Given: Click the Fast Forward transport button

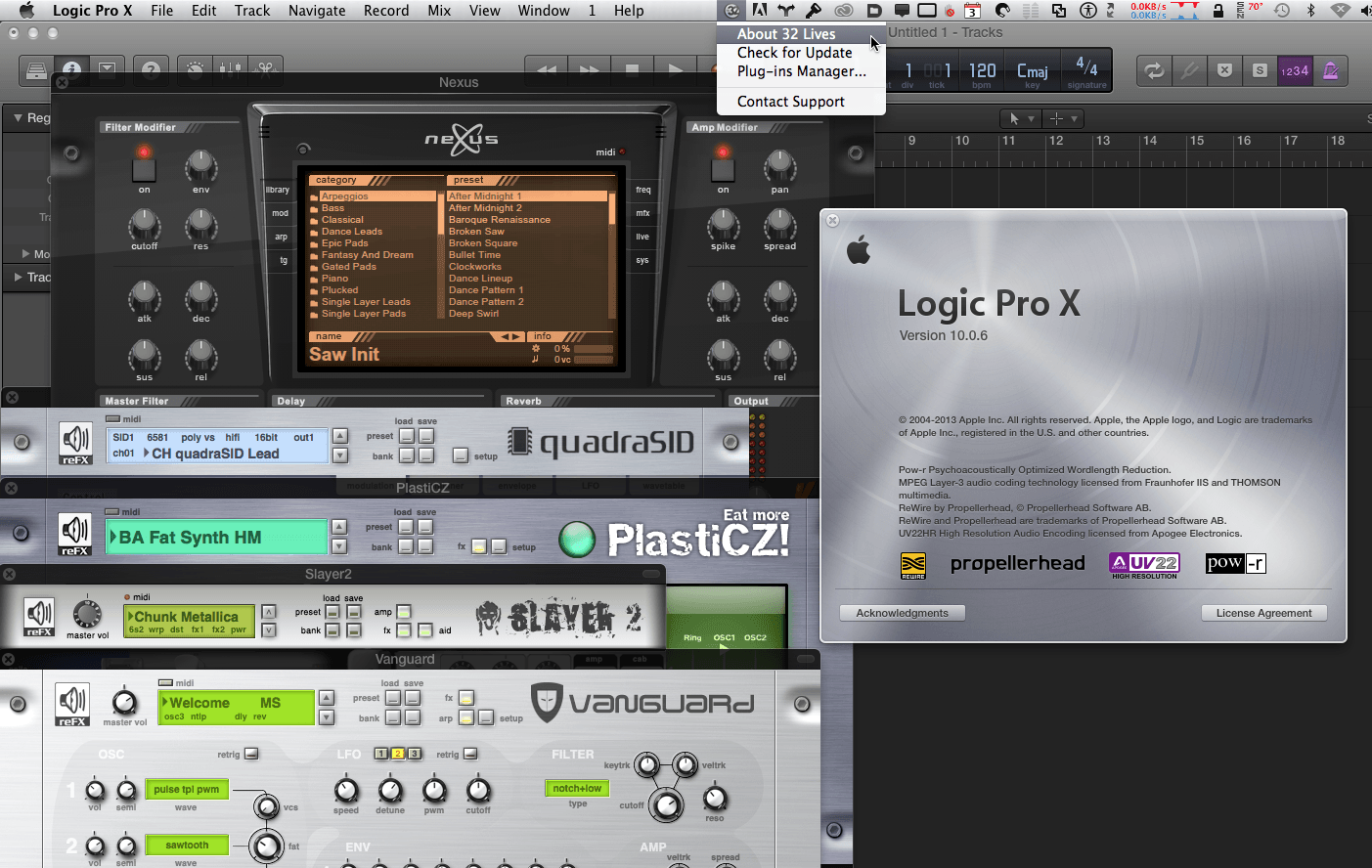Looking at the screenshot, I should click(590, 70).
